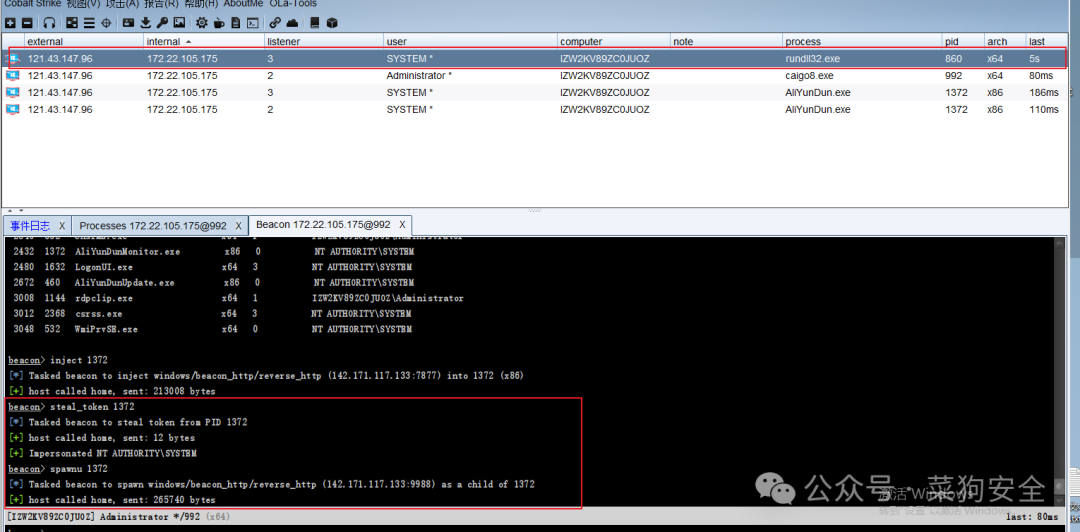The image size is (1080, 532).
Task: Open the OLa-Tools menu
Action: (293, 3)
